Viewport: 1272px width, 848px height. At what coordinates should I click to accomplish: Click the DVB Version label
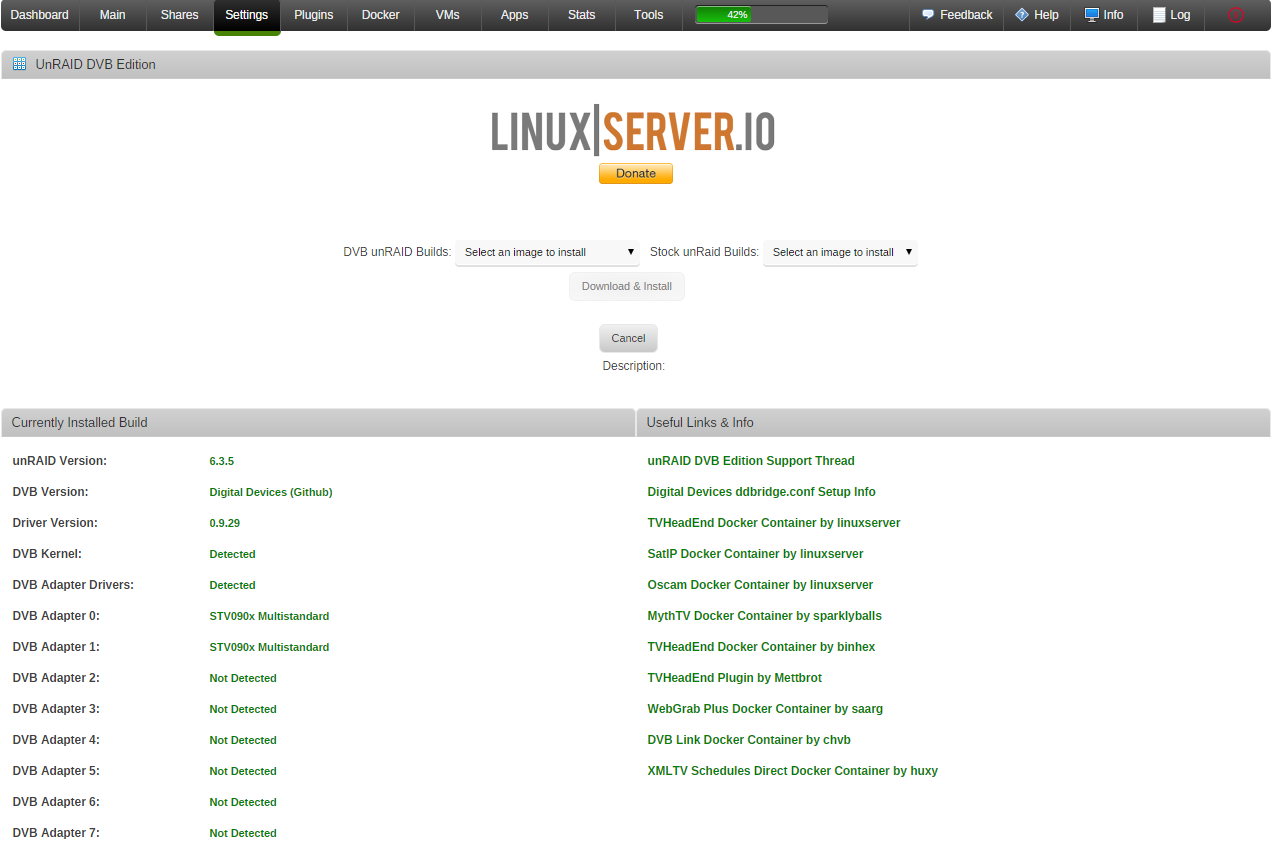[51, 492]
